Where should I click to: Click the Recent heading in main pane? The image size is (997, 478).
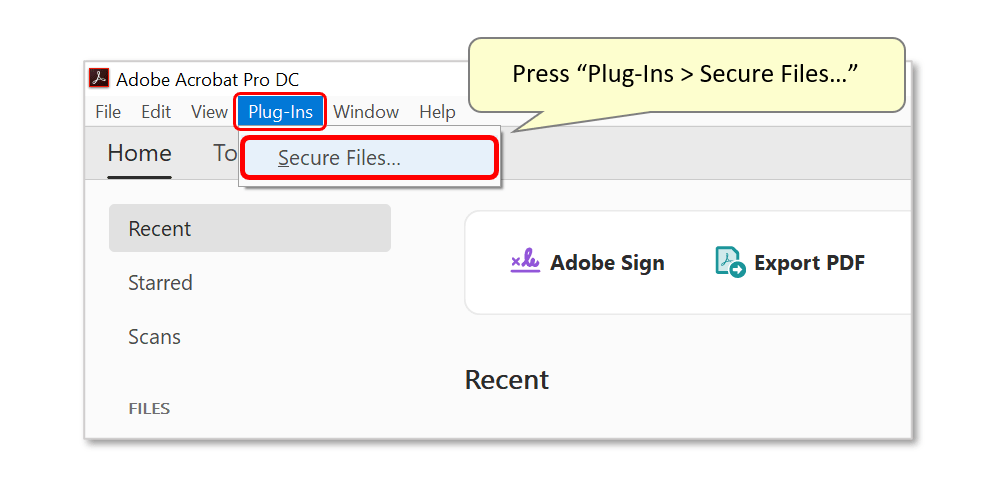[x=507, y=379]
